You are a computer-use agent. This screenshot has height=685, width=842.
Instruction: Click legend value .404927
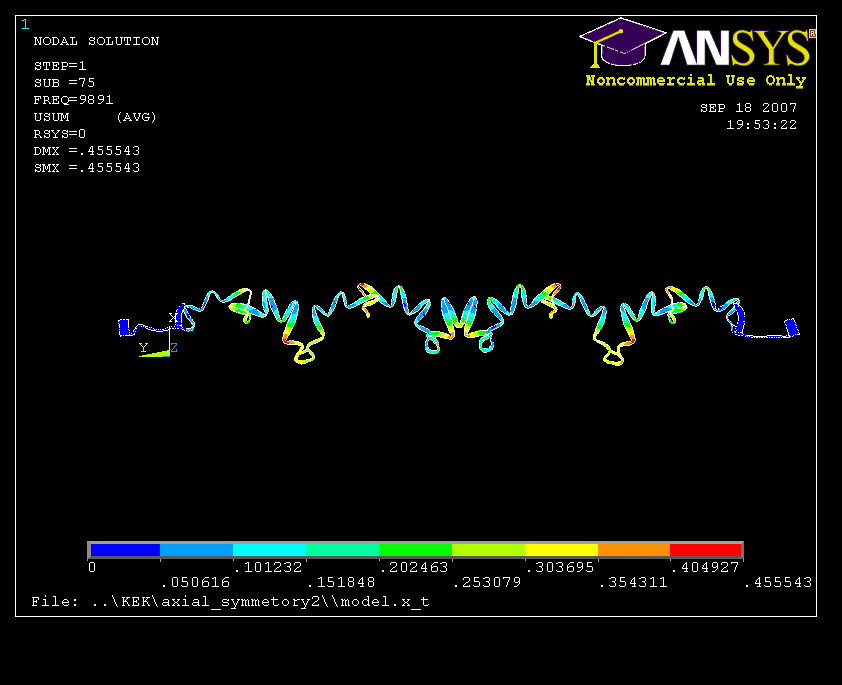tap(706, 567)
